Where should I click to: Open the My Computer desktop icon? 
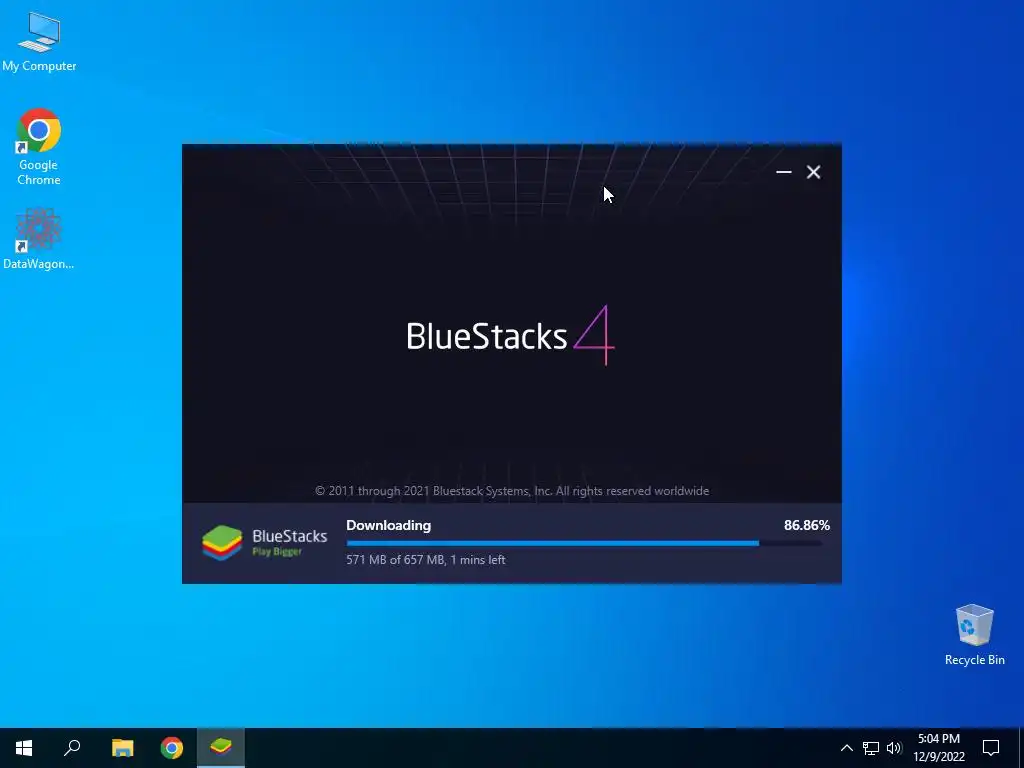coord(39,42)
